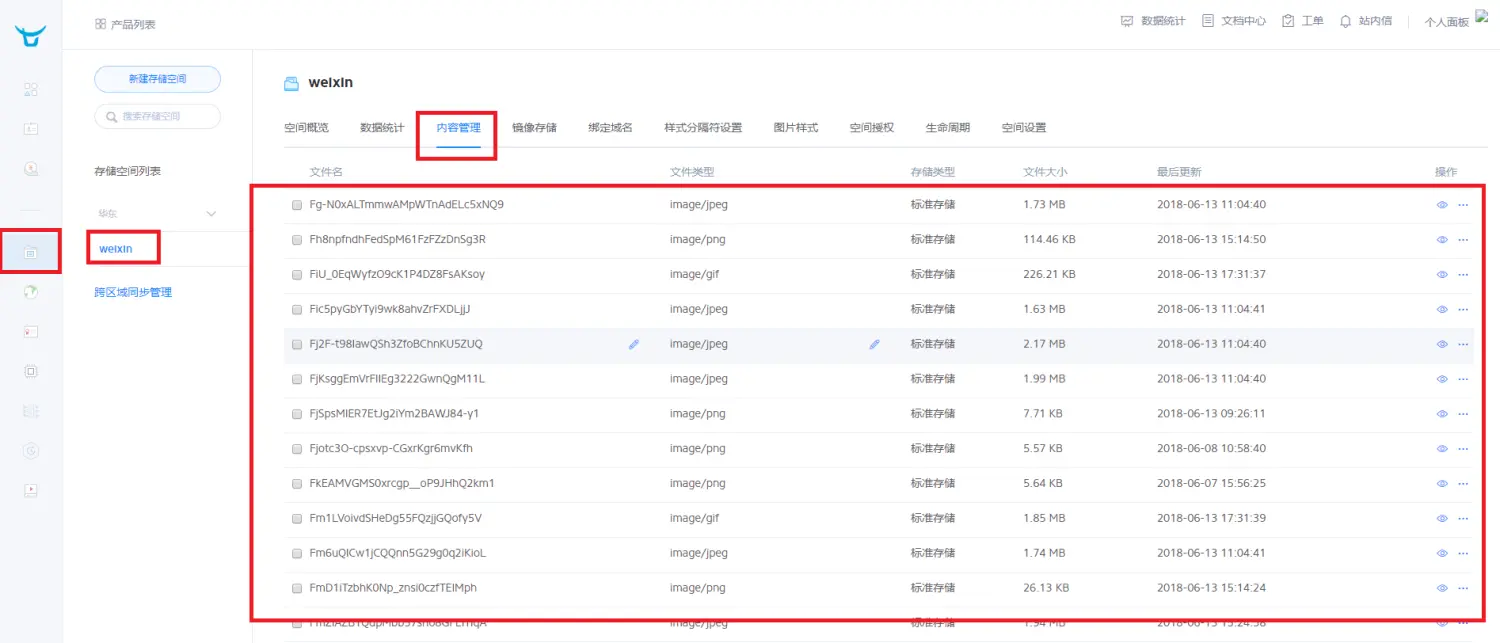Click the grid icon next to 产品列表
The image size is (1500, 643).
point(100,24)
